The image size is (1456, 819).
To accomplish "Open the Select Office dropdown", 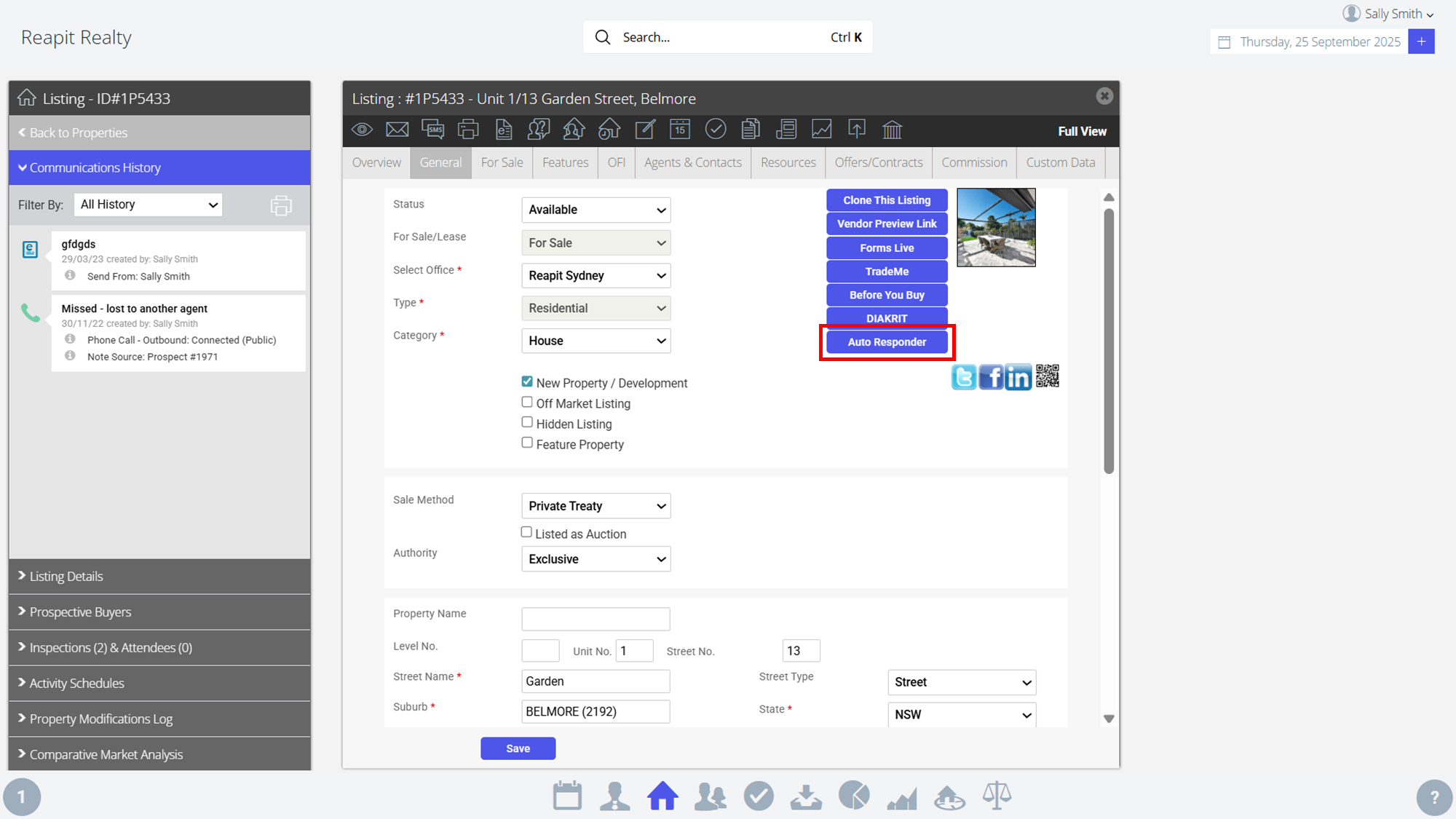I will coord(596,275).
